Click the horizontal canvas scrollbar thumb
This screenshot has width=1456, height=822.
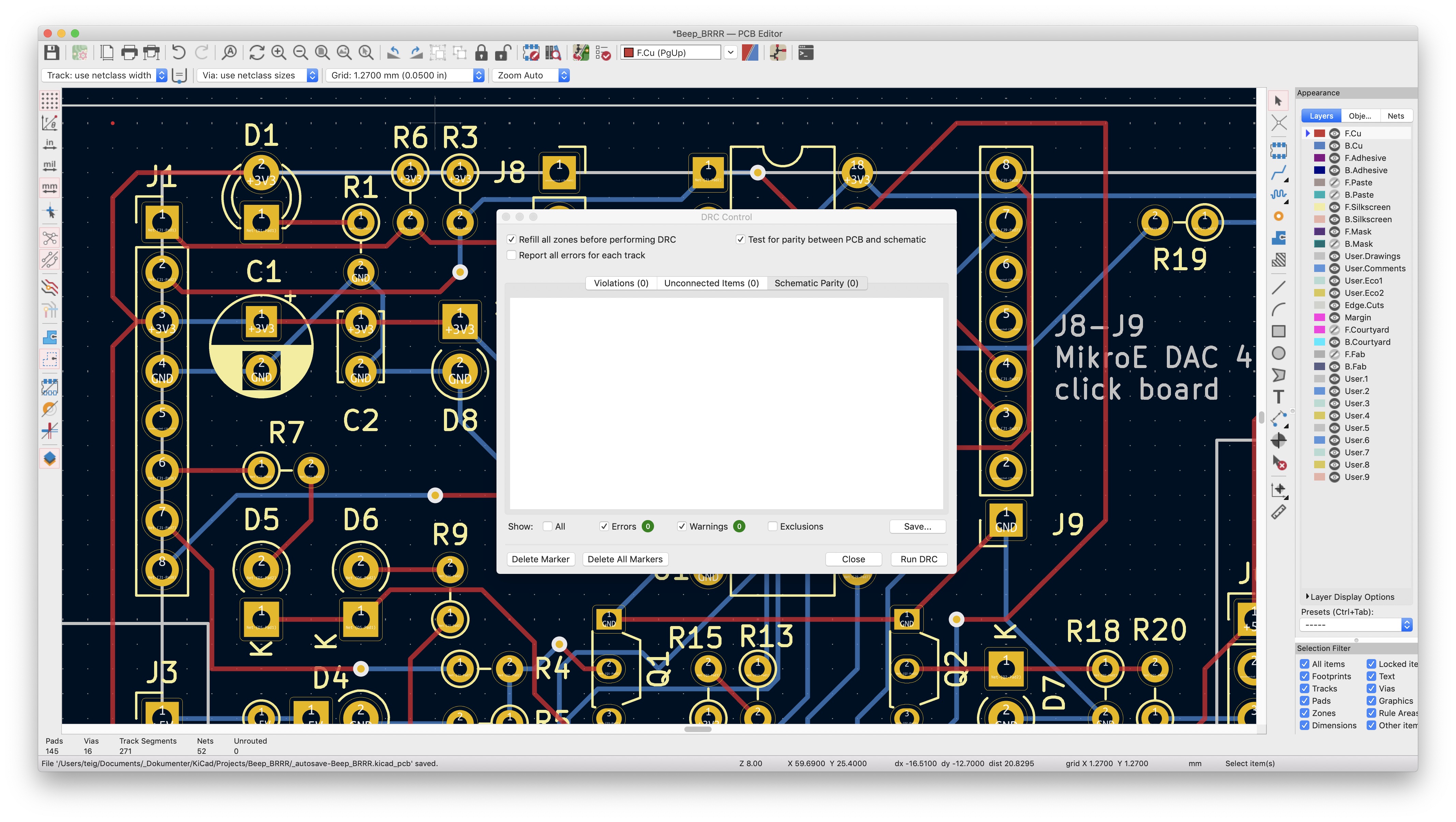(x=698, y=729)
